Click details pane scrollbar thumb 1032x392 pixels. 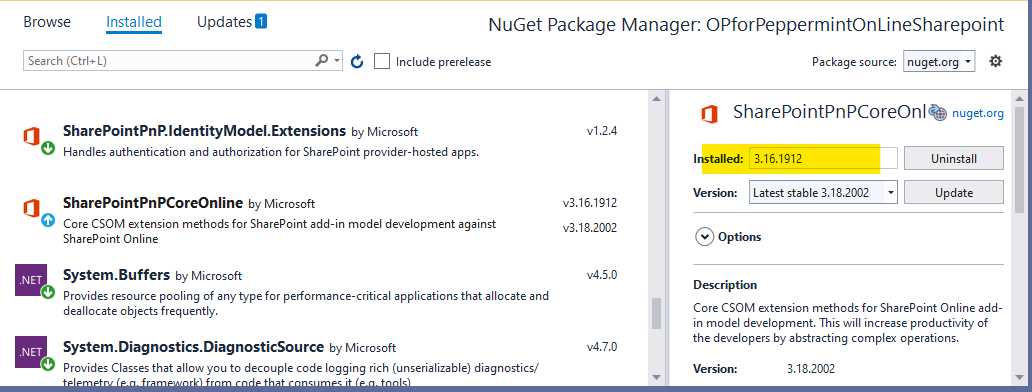tap(1019, 160)
